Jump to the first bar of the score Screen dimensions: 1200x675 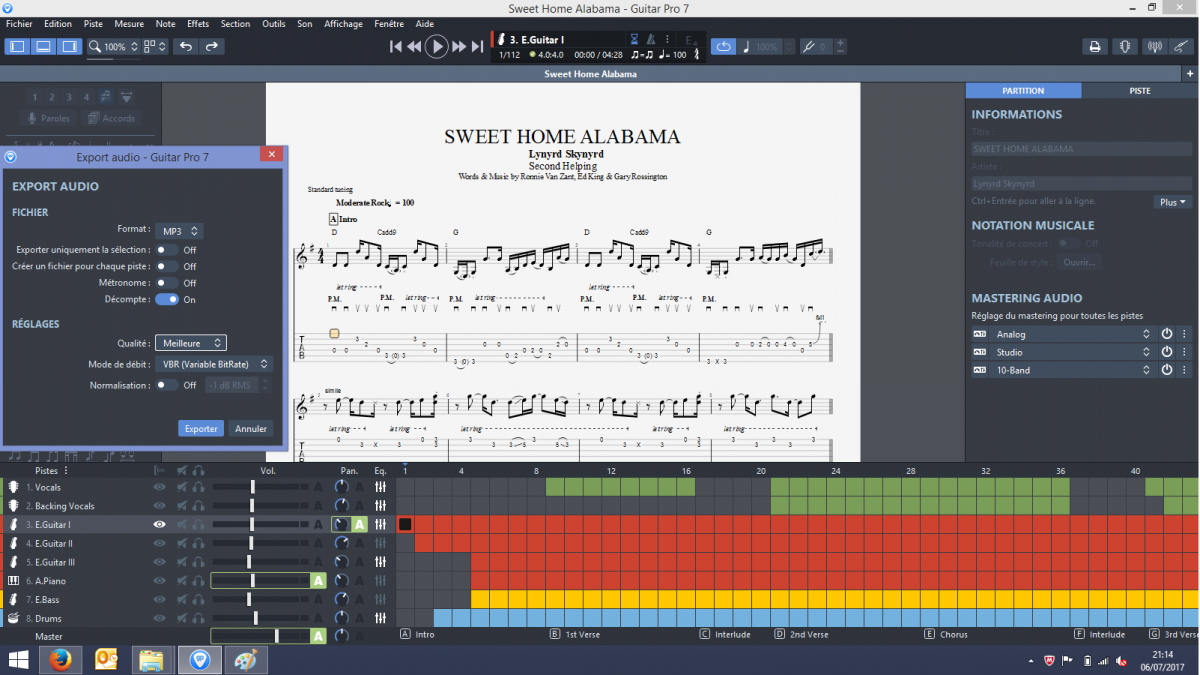396,46
